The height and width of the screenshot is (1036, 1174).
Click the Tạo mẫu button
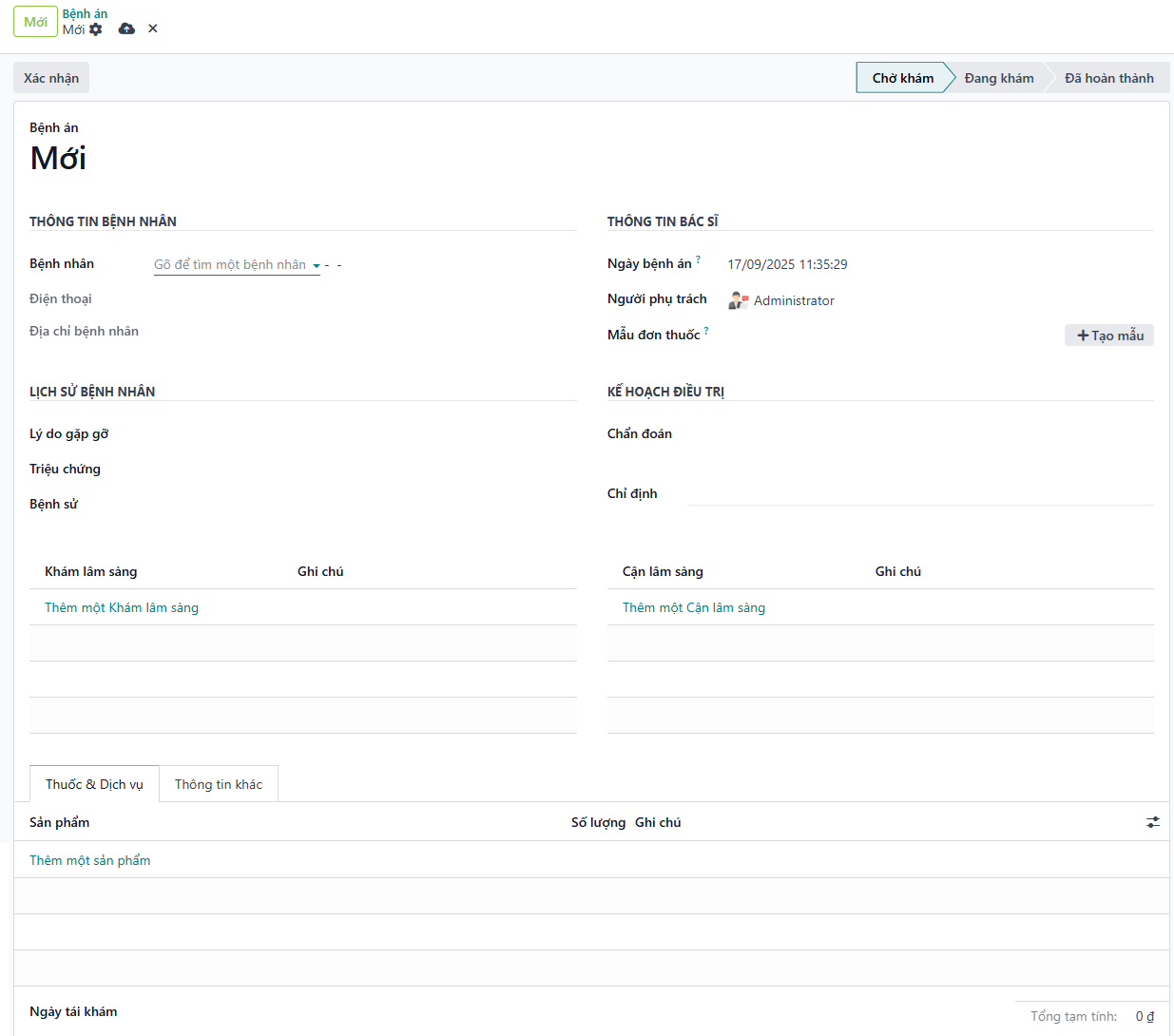pos(1108,336)
